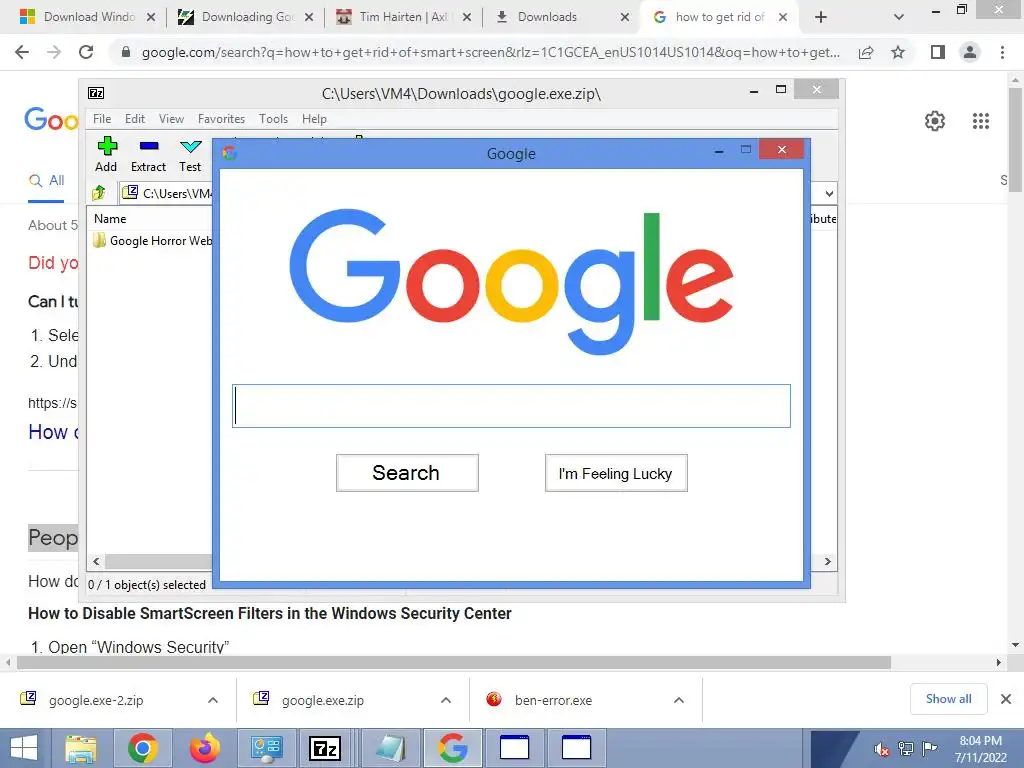1024x768 pixels.
Task: Open Chrome tab search chevron
Action: point(899,17)
